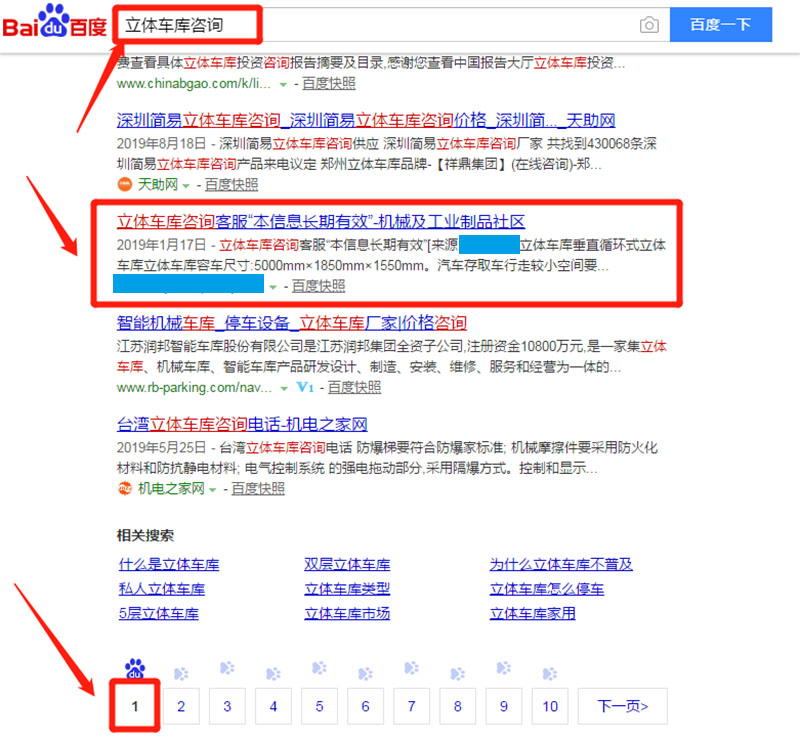The width and height of the screenshot is (800, 740).
Task: Go to results page 5
Action: [319, 706]
